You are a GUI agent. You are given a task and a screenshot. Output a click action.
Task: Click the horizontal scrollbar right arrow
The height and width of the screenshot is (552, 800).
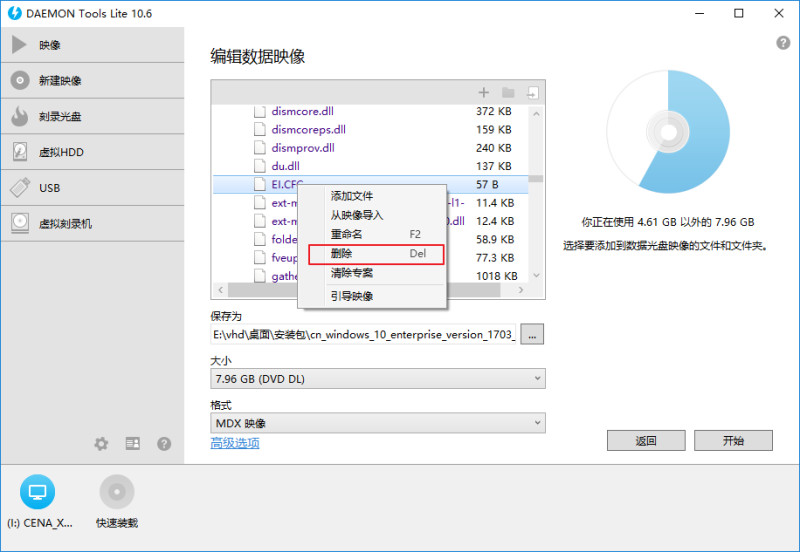click(x=520, y=290)
